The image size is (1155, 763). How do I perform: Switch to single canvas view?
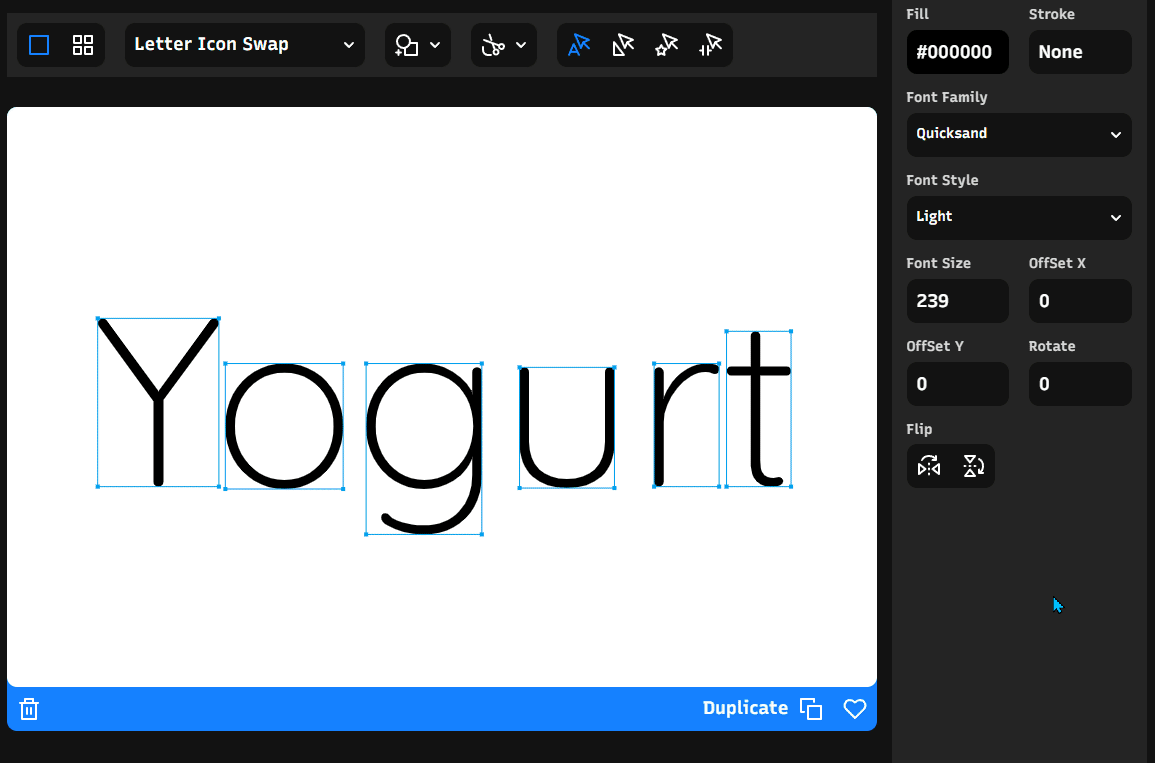pyautogui.click(x=39, y=45)
